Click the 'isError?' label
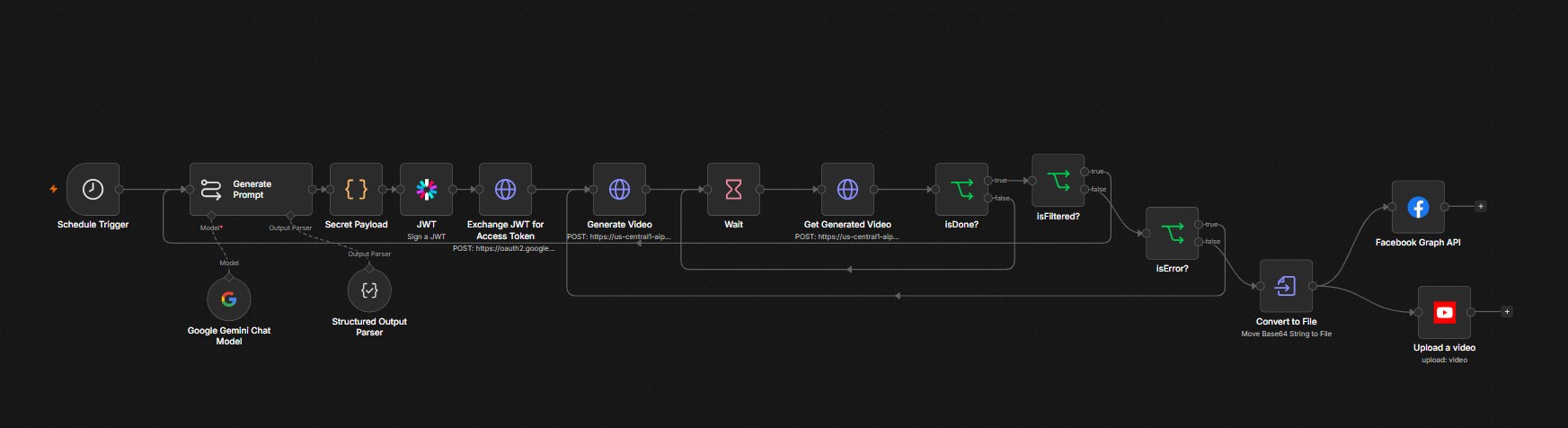This screenshot has height=428, width=1568. click(1172, 269)
